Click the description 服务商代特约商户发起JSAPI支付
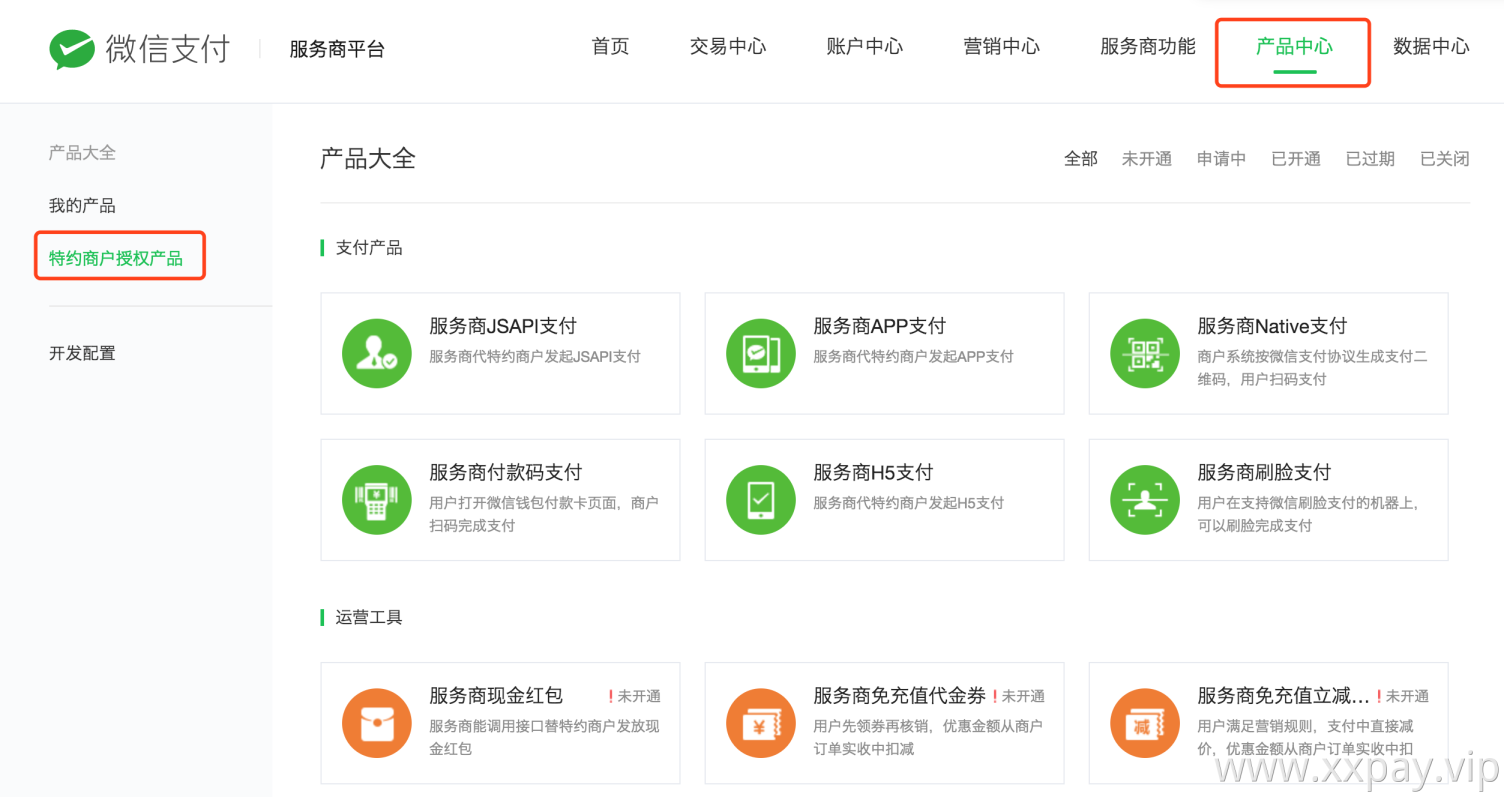This screenshot has height=797, width=1504. click(x=535, y=357)
